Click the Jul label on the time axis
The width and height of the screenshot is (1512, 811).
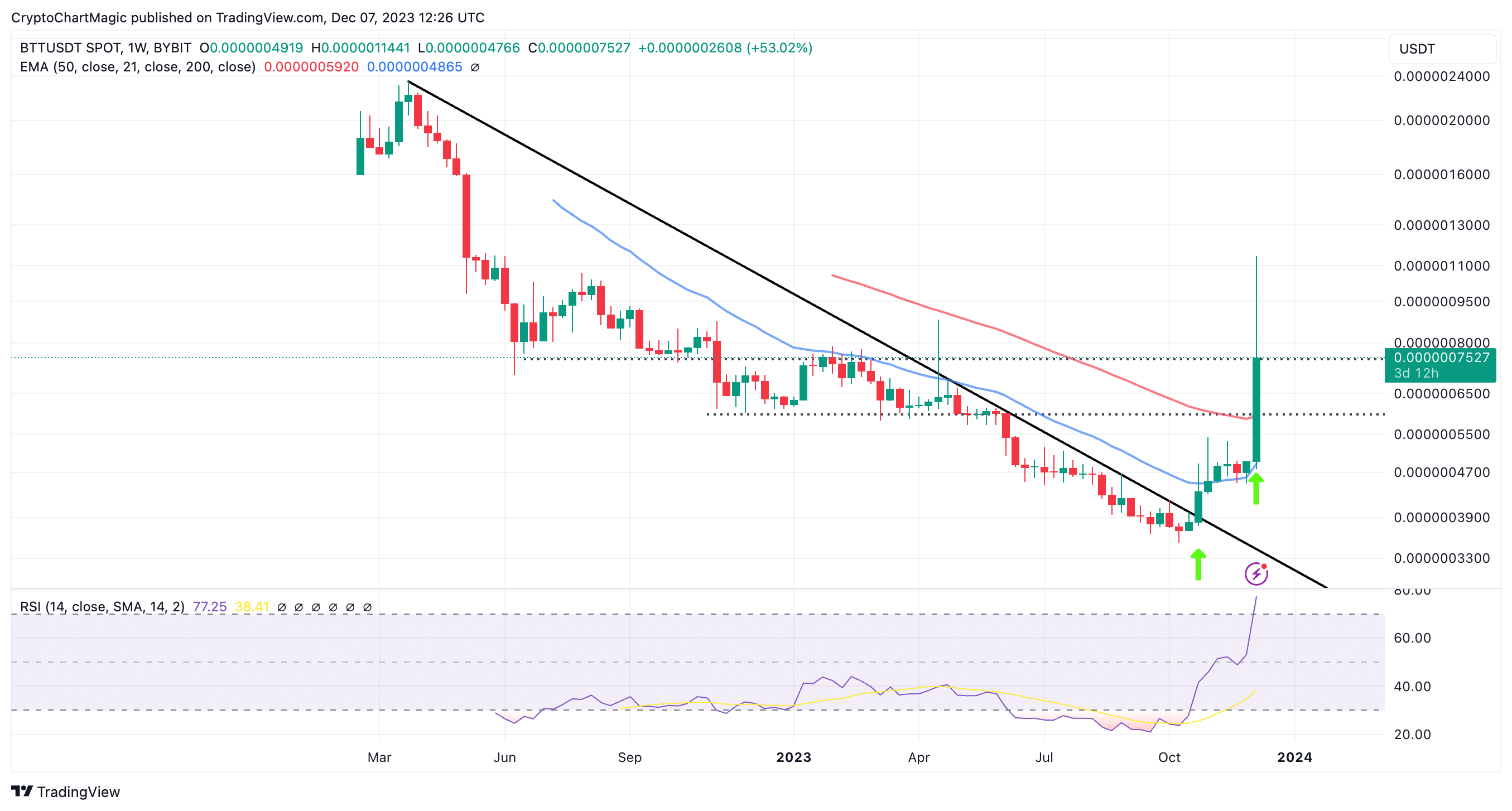pos(1044,757)
